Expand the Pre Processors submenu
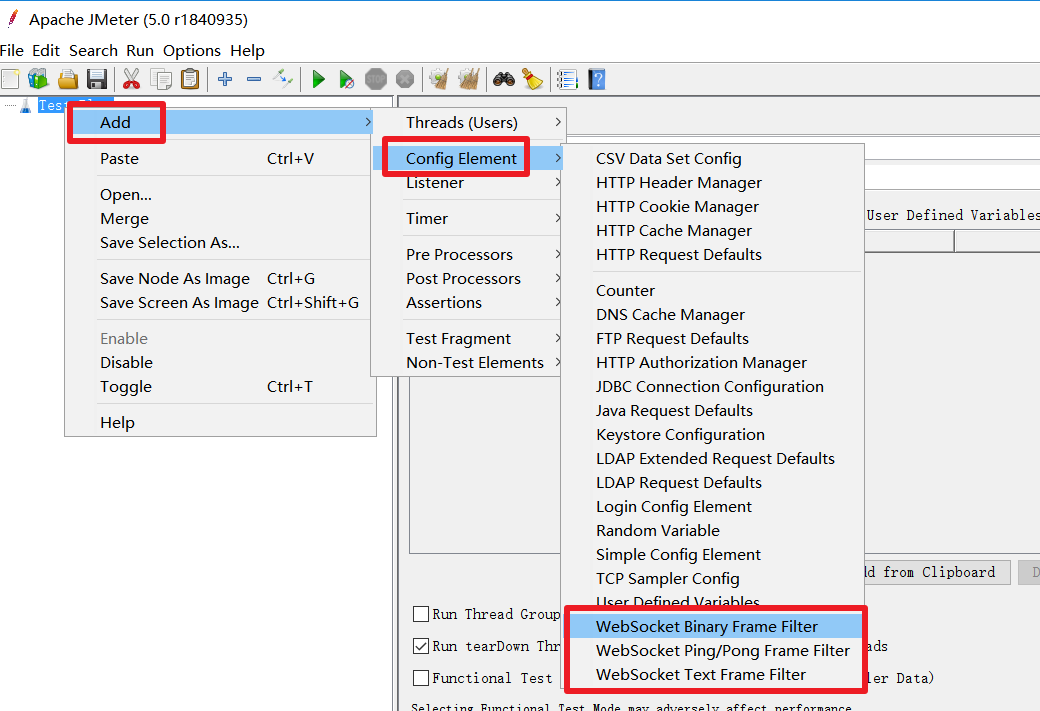This screenshot has height=711, width=1040. (468, 255)
